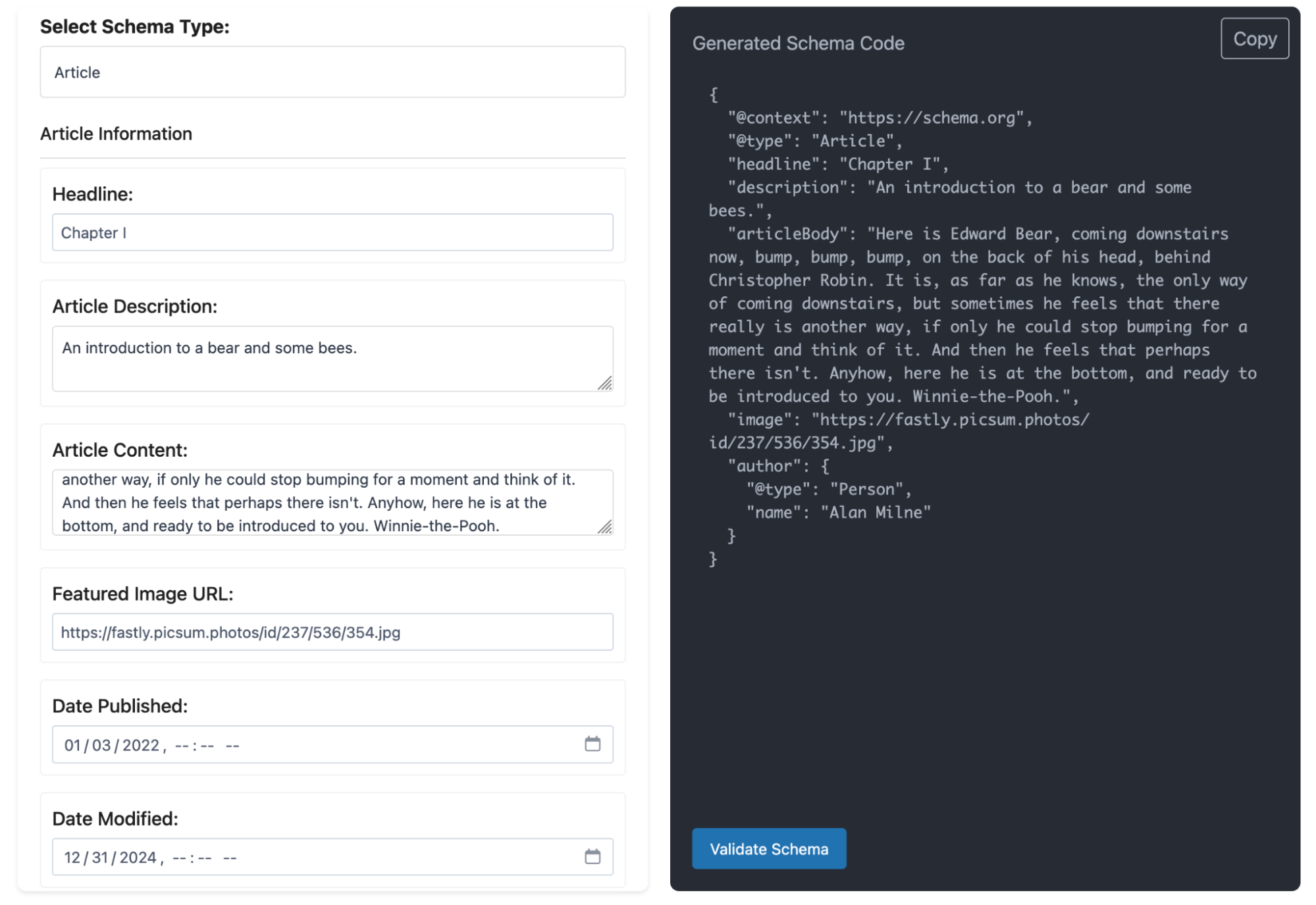Focus the Headline input field
Image resolution: width=1316 pixels, height=905 pixels.
(332, 232)
